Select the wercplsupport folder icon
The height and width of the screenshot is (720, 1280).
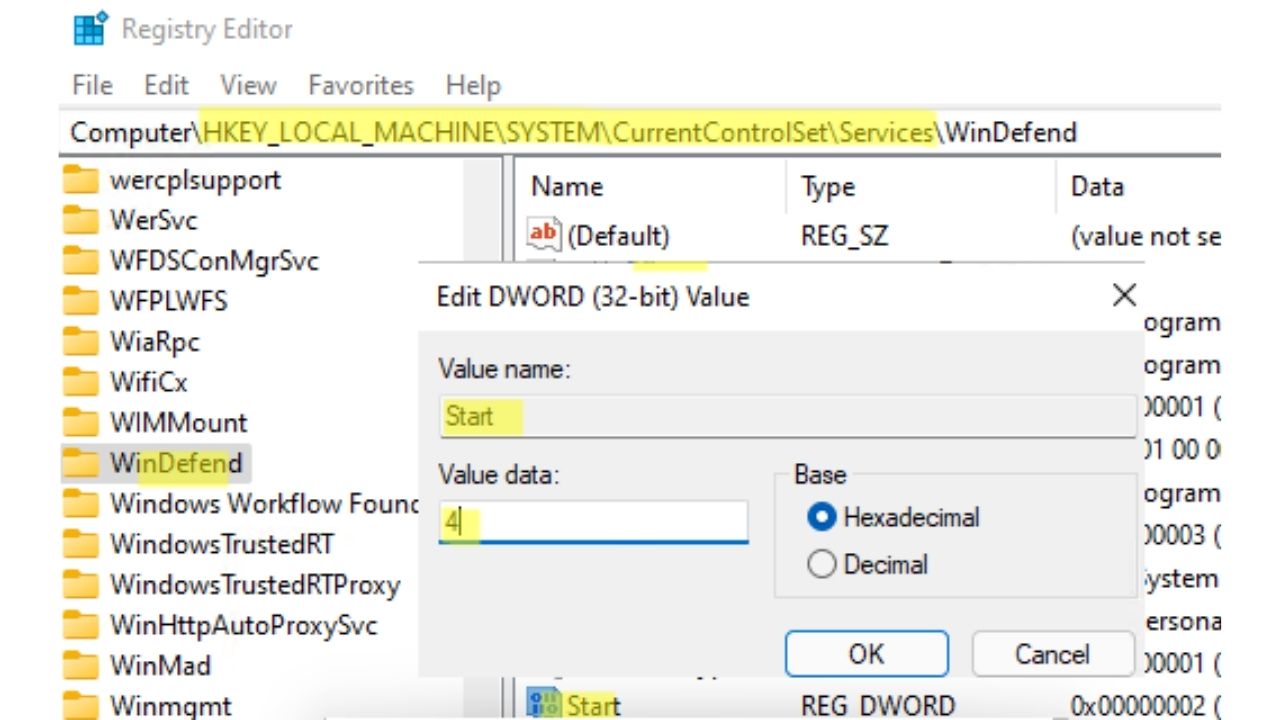point(80,181)
